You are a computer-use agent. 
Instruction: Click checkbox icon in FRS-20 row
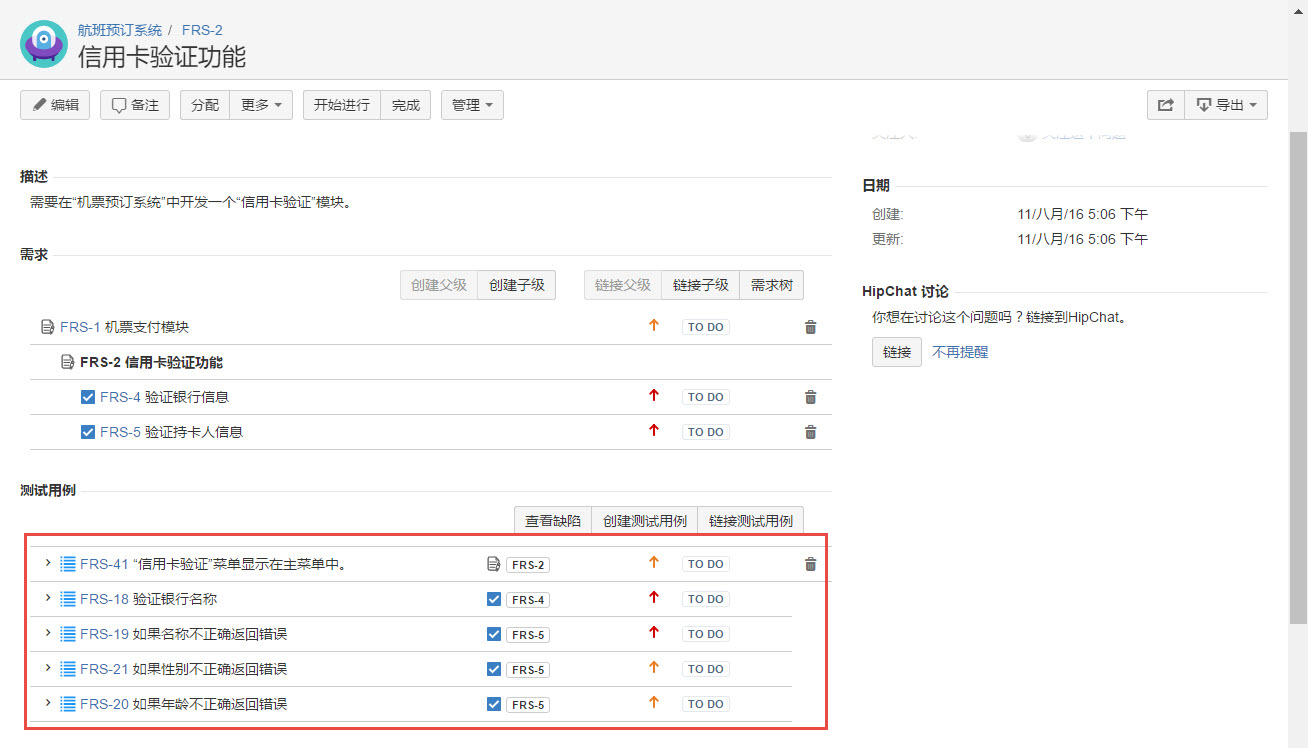tap(493, 704)
